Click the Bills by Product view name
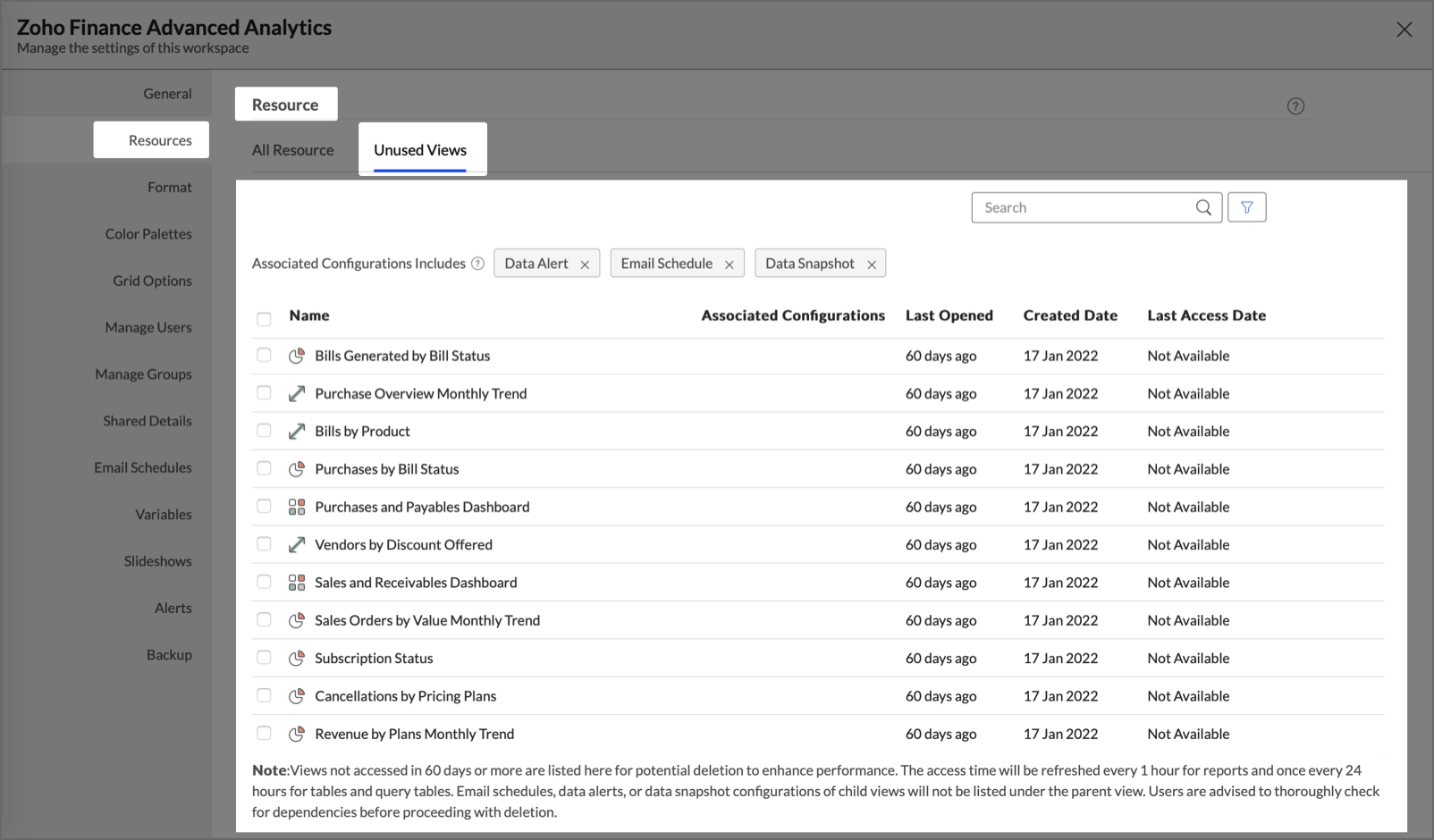 362,432
